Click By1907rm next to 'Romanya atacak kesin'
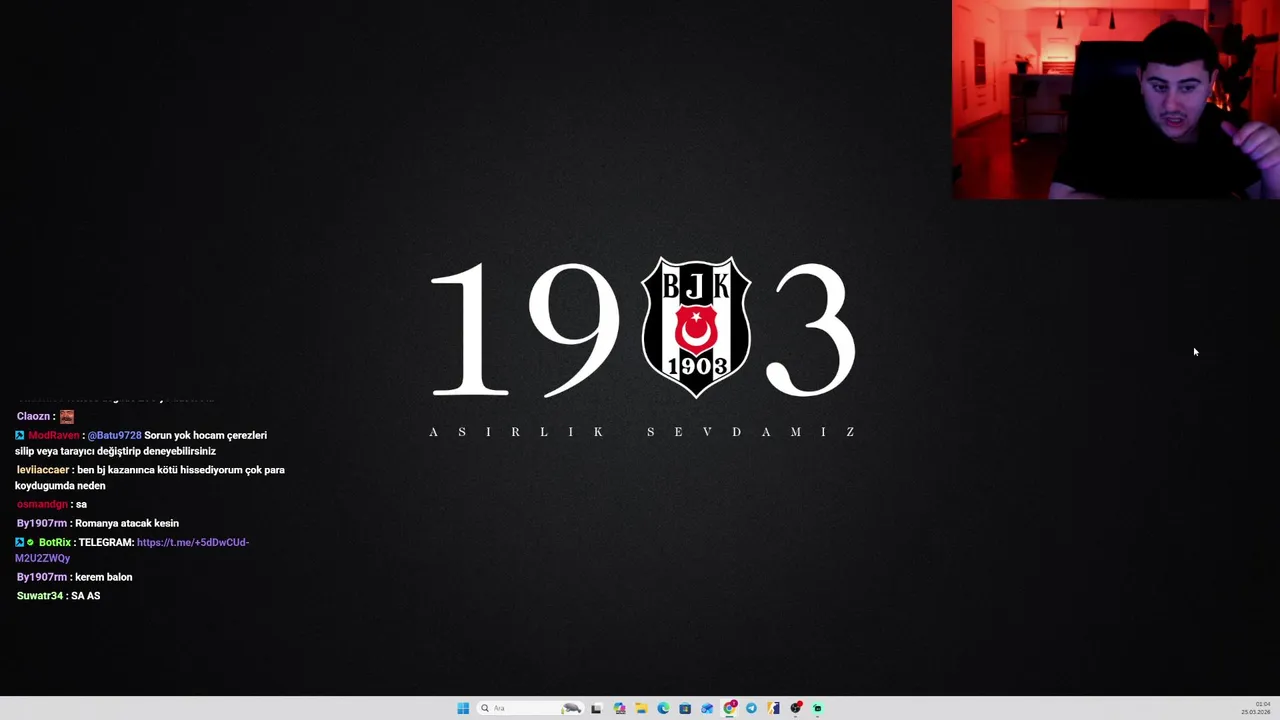Screen dimensions: 1280x720 point(42,523)
